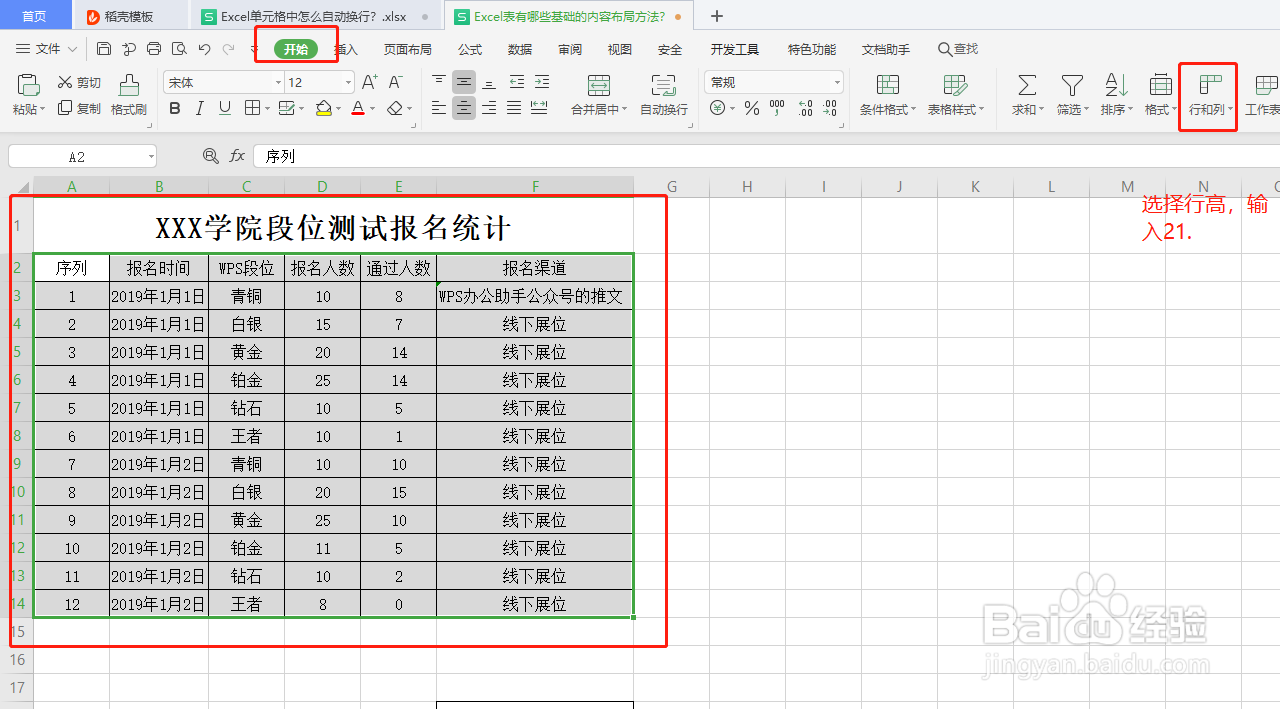
Task: Toggle underline formatting
Action: pyautogui.click(x=223, y=109)
